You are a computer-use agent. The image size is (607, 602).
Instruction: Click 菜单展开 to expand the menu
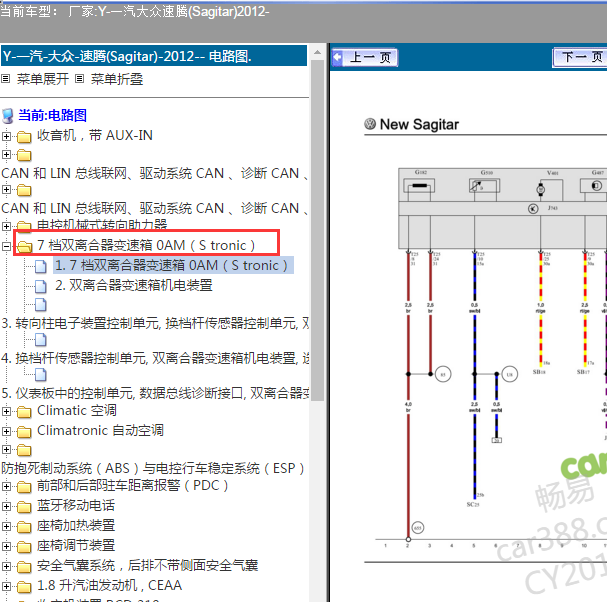click(43, 79)
